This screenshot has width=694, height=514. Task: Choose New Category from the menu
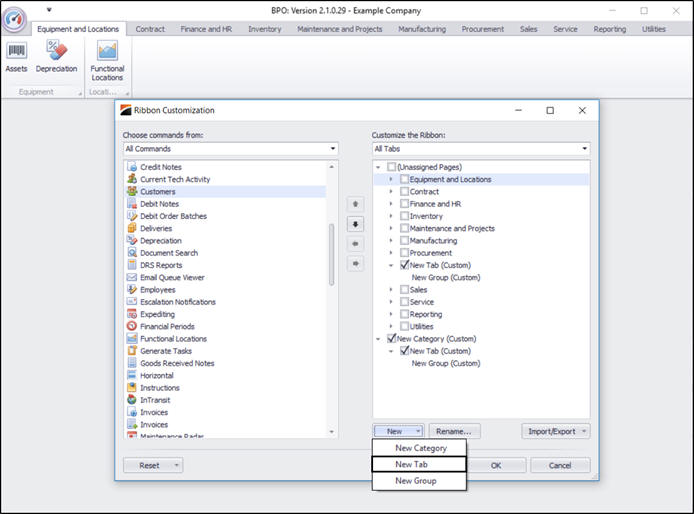420,448
